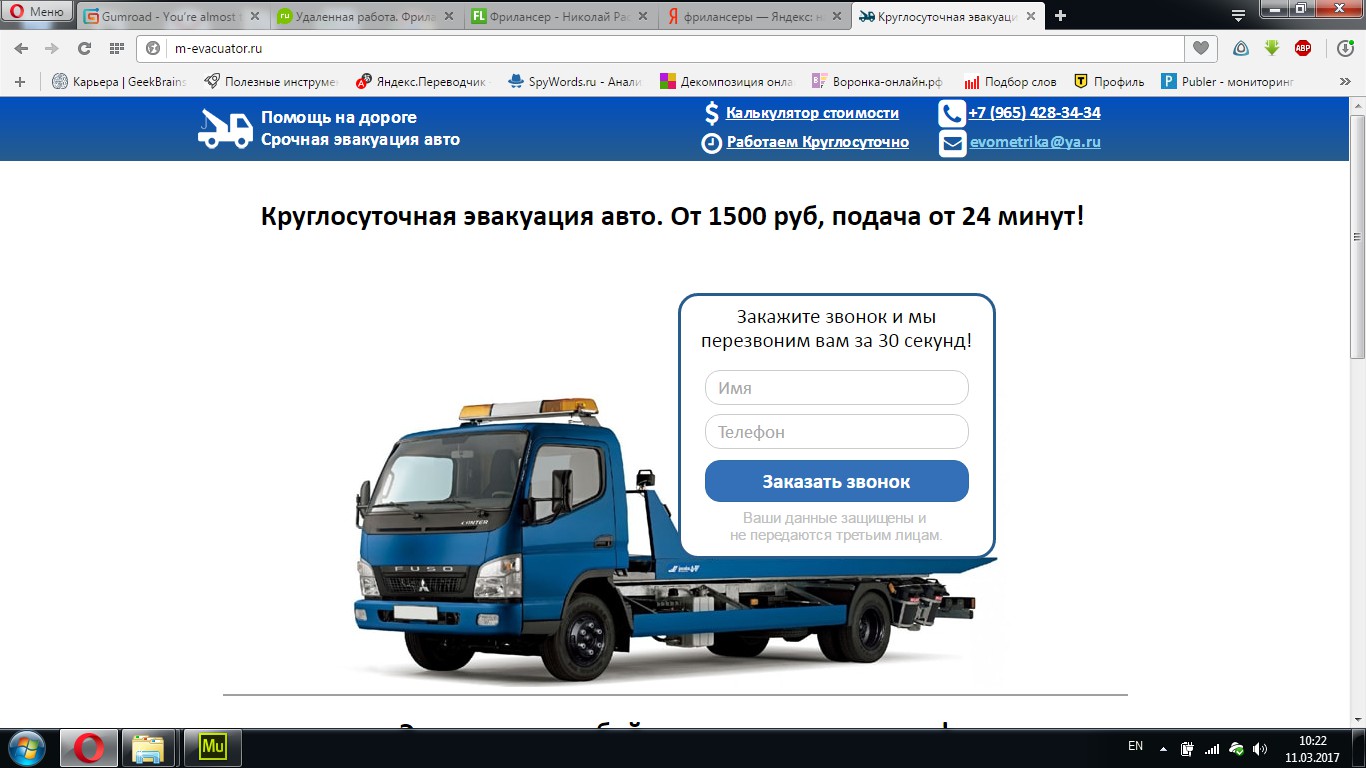
Task: Open the network signal tray icon
Action: pos(1211,748)
